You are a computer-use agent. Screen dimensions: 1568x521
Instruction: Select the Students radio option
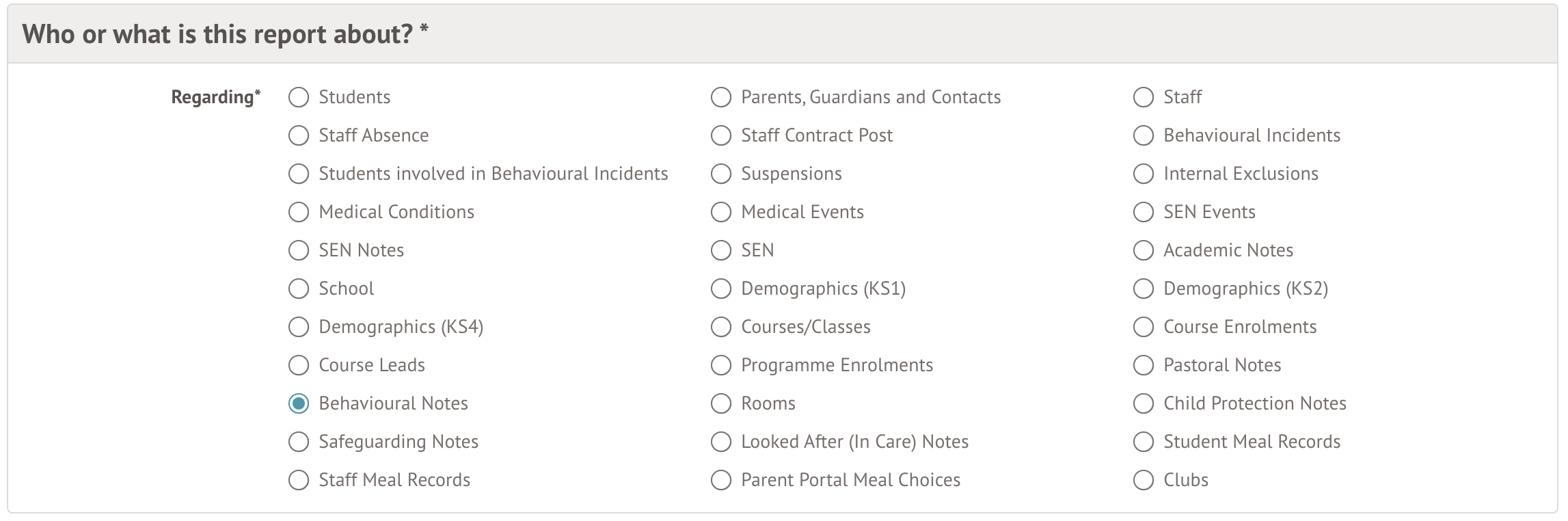pos(299,97)
